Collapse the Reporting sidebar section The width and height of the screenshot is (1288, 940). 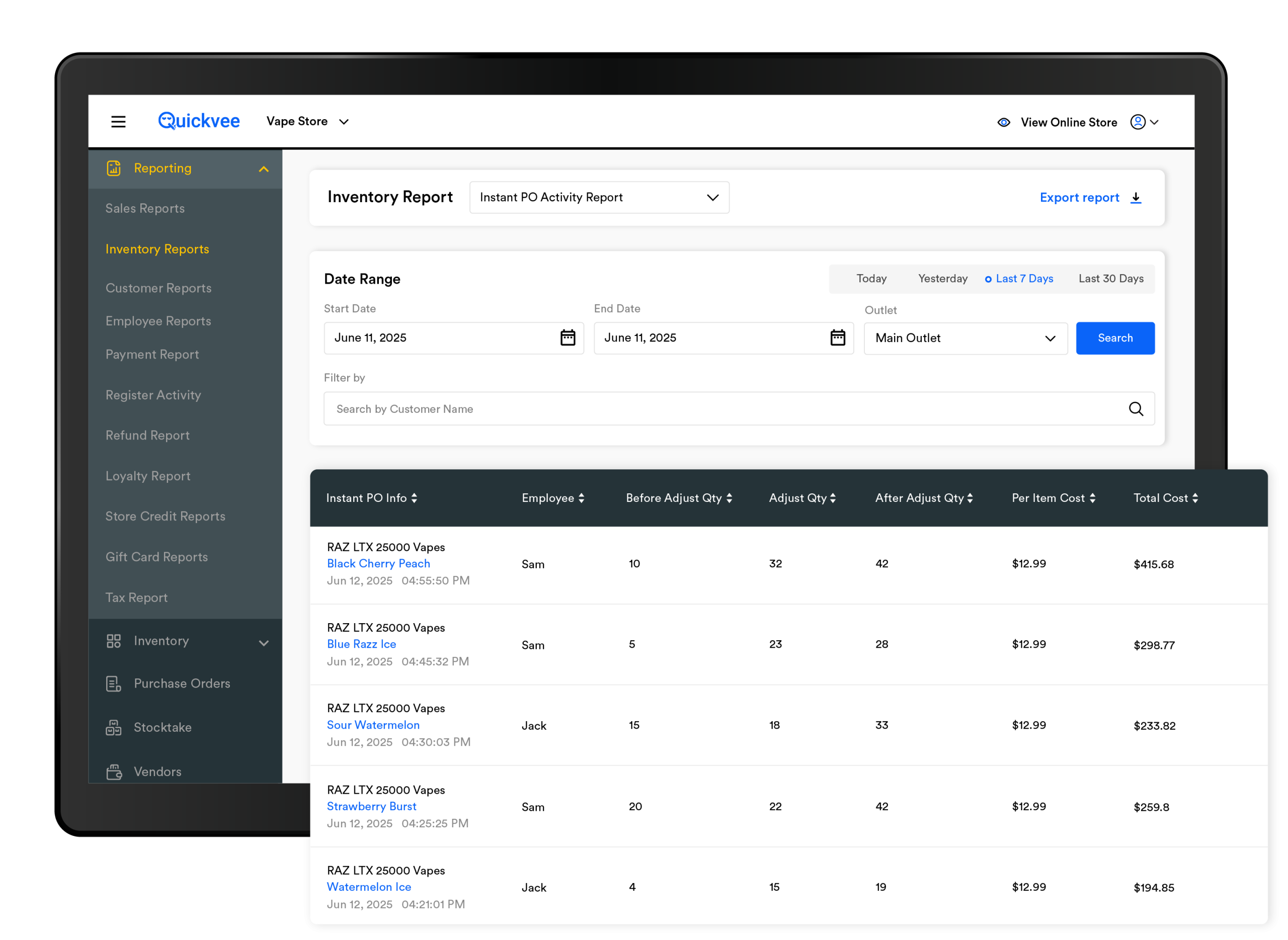tap(264, 169)
